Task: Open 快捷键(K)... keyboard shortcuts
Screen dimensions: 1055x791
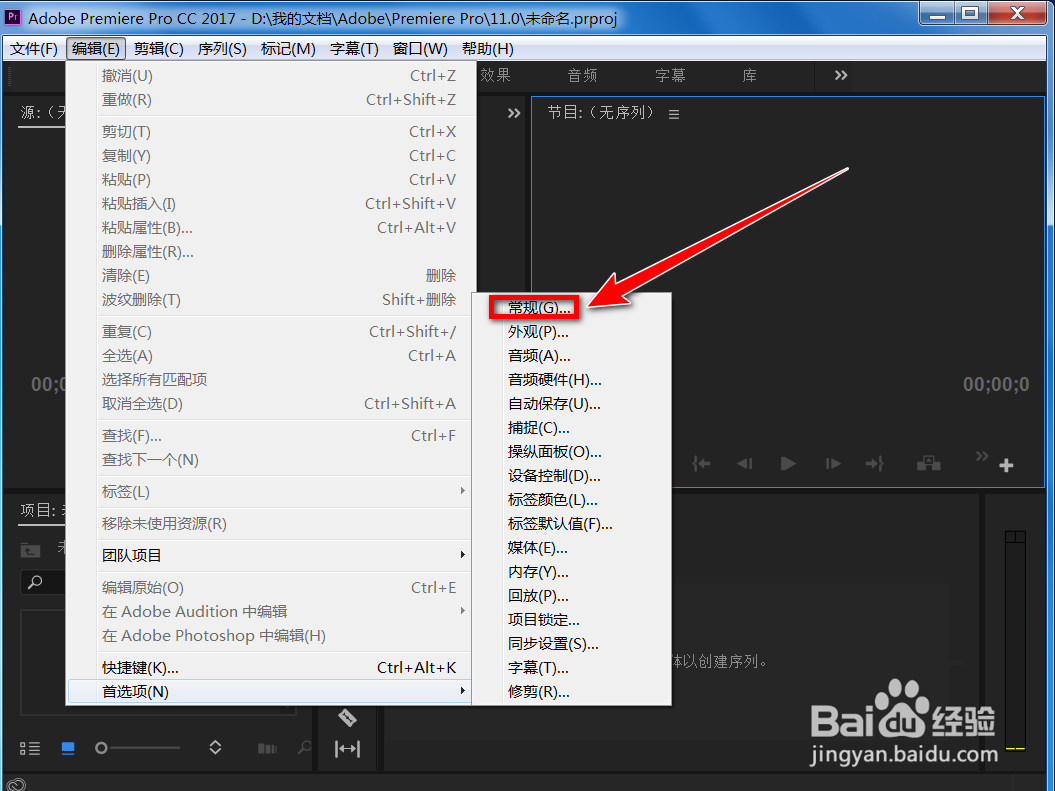Action: point(270,668)
